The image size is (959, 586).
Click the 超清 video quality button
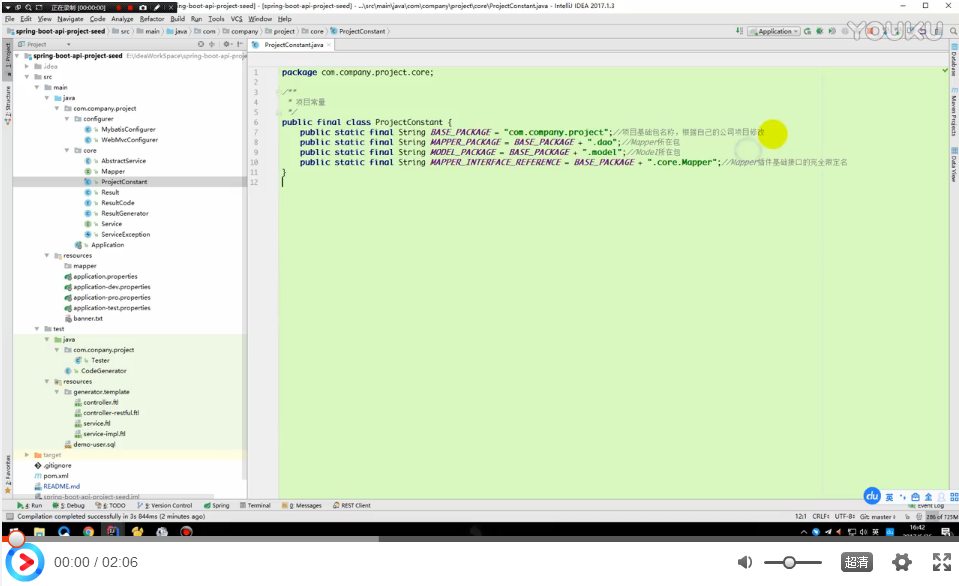[x=856, y=562]
